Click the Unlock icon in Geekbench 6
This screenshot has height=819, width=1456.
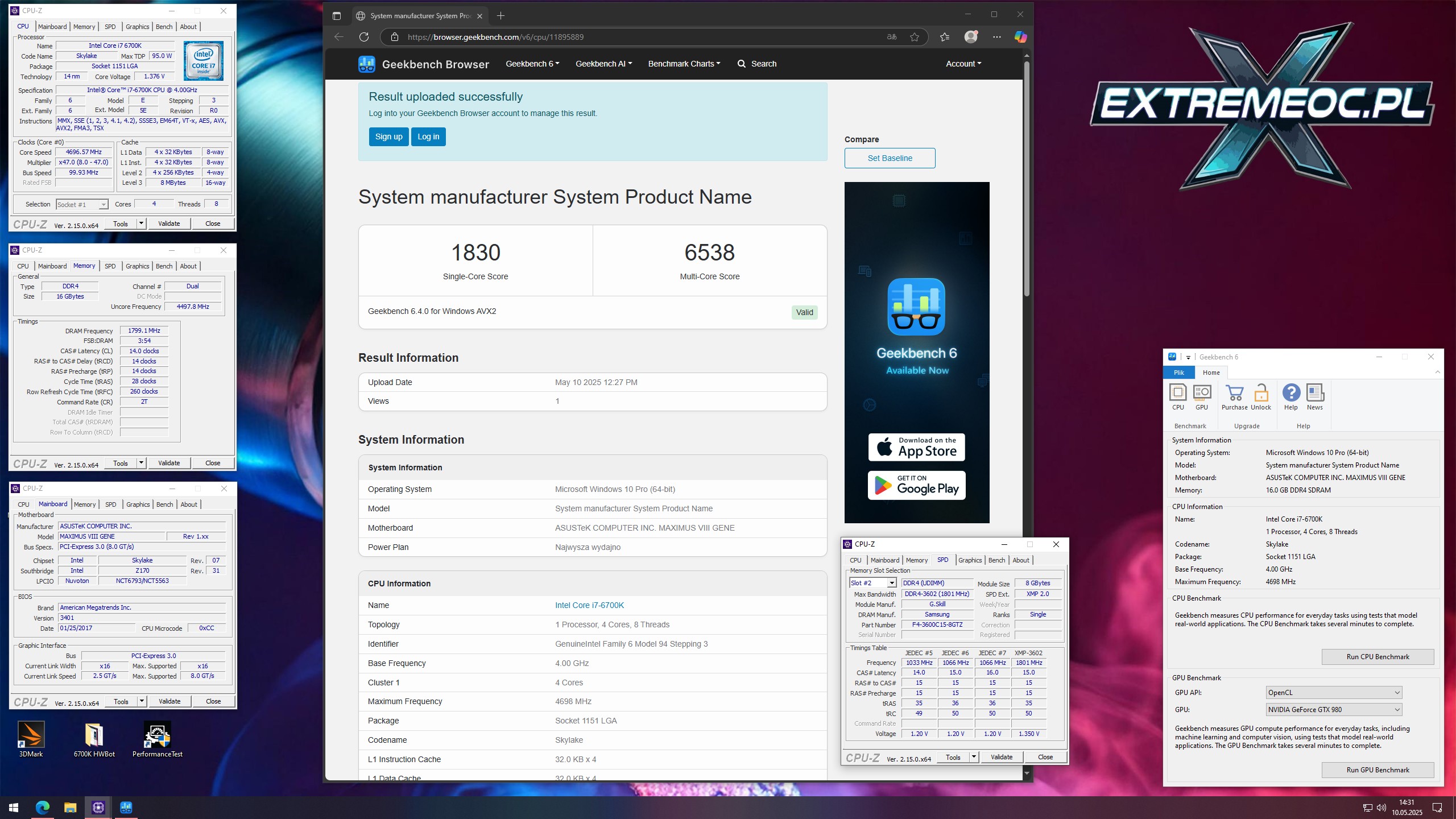[1261, 397]
